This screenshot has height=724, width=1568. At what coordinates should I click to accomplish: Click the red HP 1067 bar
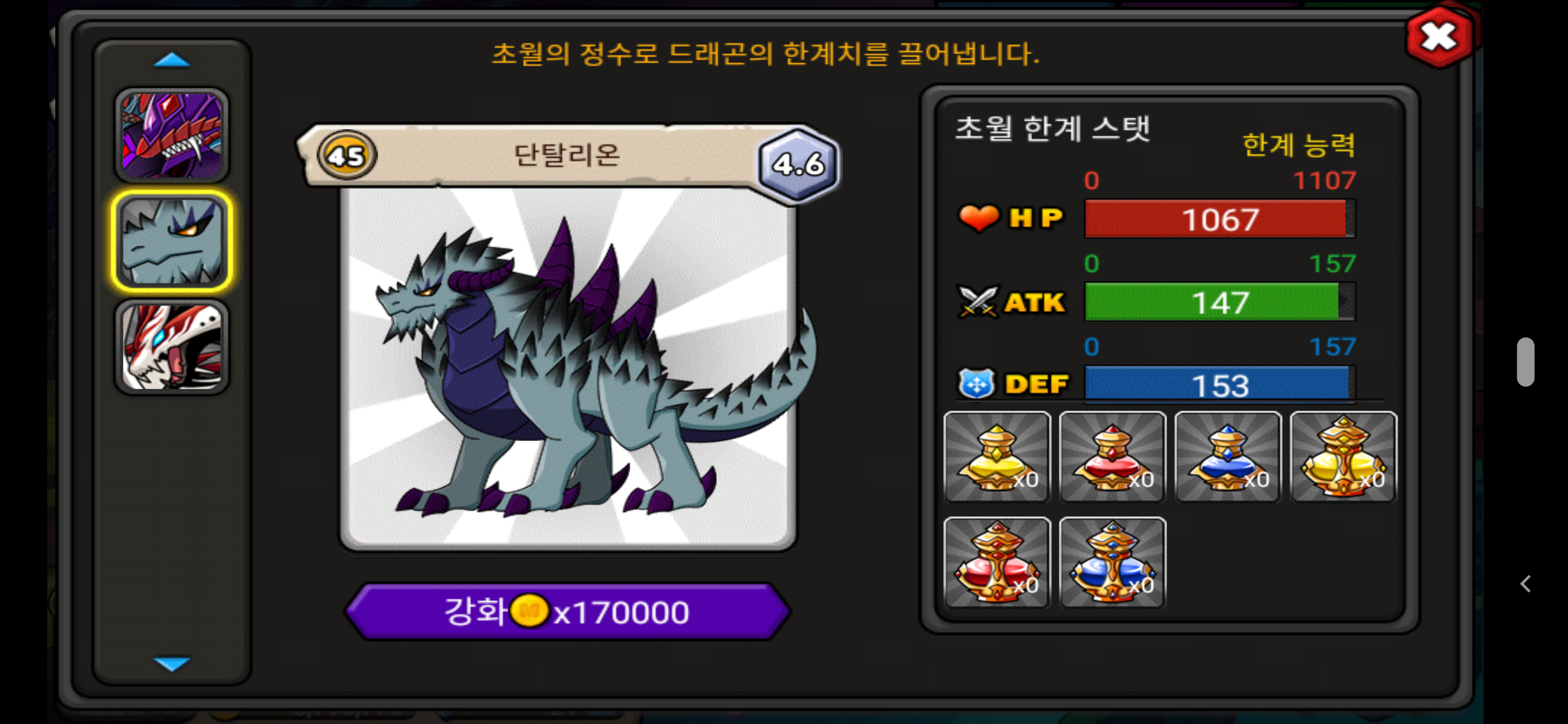(1220, 219)
